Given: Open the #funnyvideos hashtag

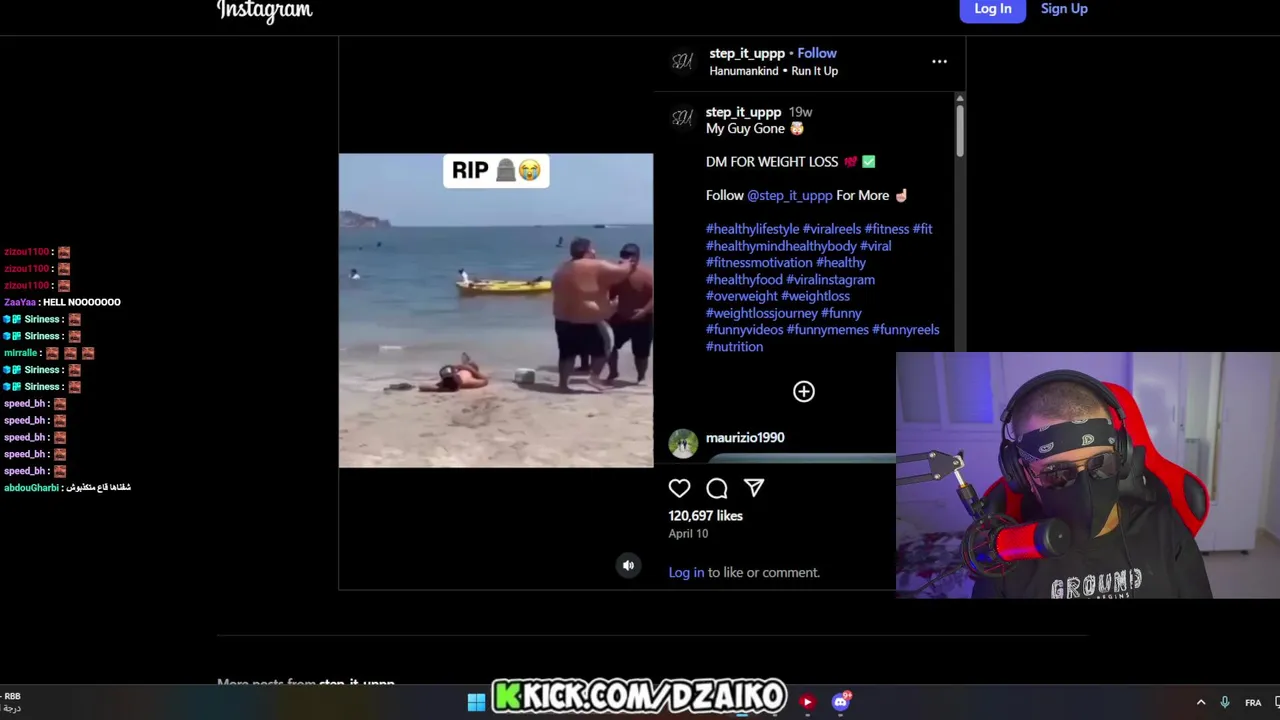Looking at the screenshot, I should (x=745, y=330).
